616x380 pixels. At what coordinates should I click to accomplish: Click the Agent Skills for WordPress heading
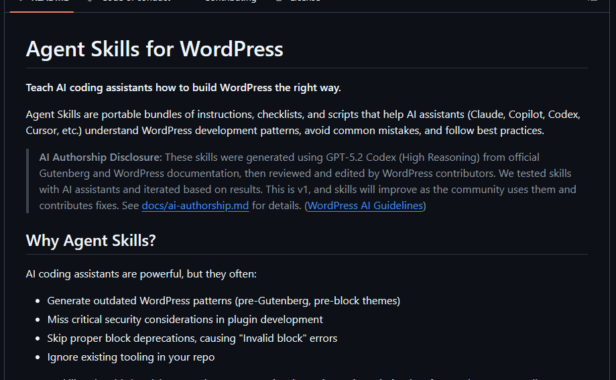point(154,49)
